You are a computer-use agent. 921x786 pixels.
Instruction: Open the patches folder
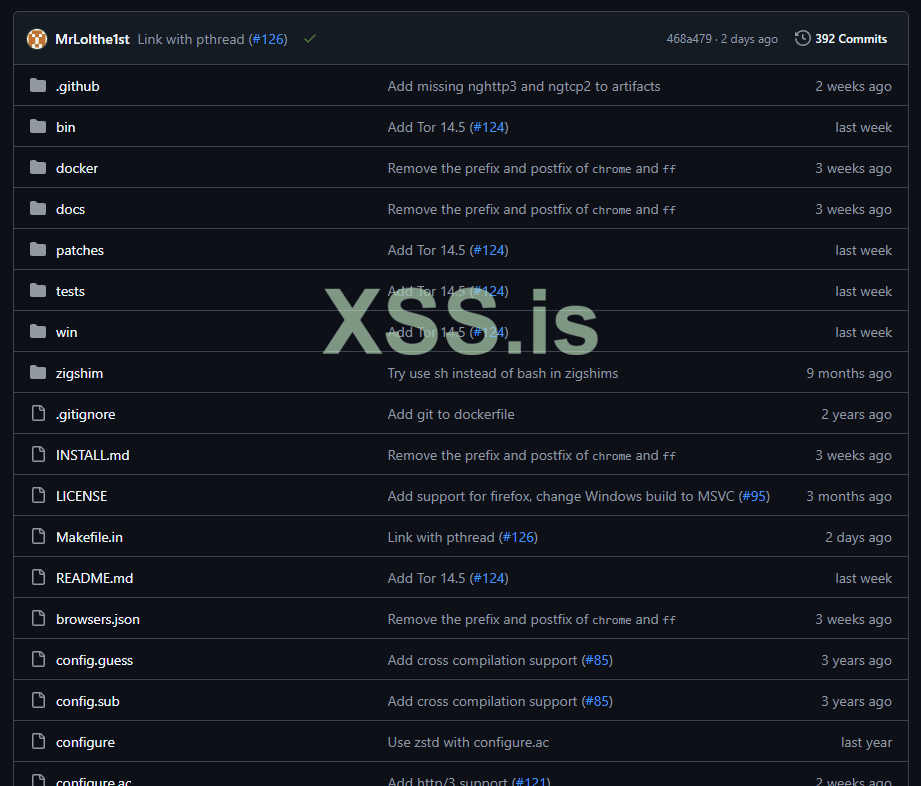pyautogui.click(x=80, y=250)
